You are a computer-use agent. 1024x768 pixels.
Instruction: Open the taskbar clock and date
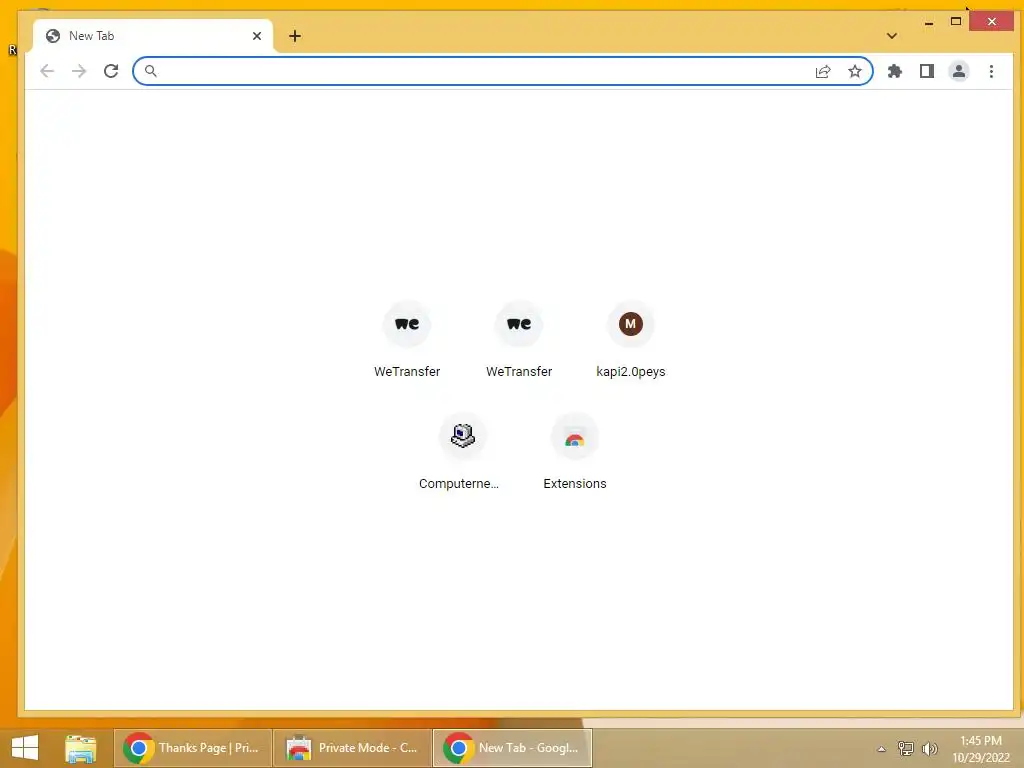click(981, 749)
